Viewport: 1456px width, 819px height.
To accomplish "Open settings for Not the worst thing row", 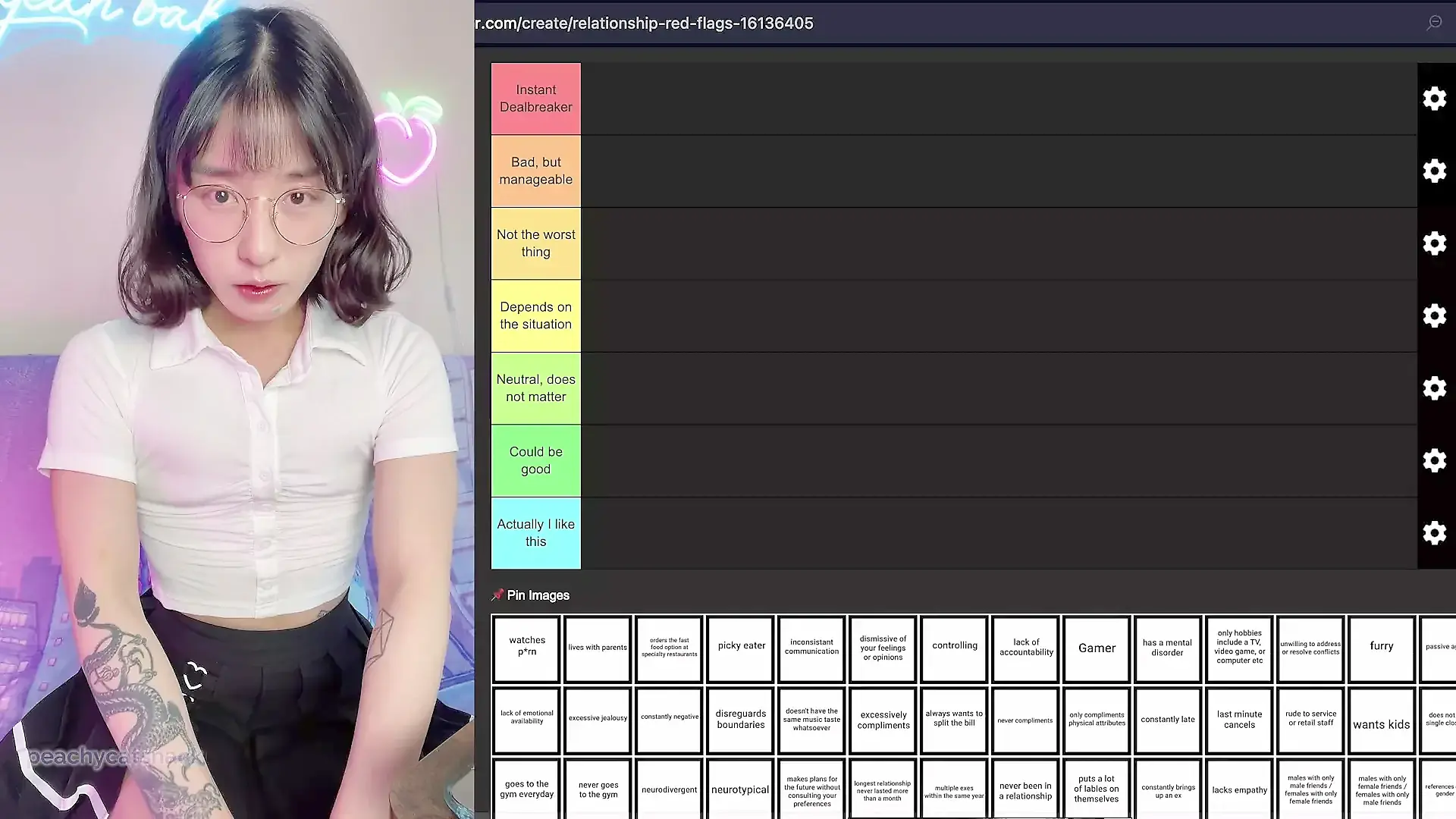I will [x=1434, y=243].
